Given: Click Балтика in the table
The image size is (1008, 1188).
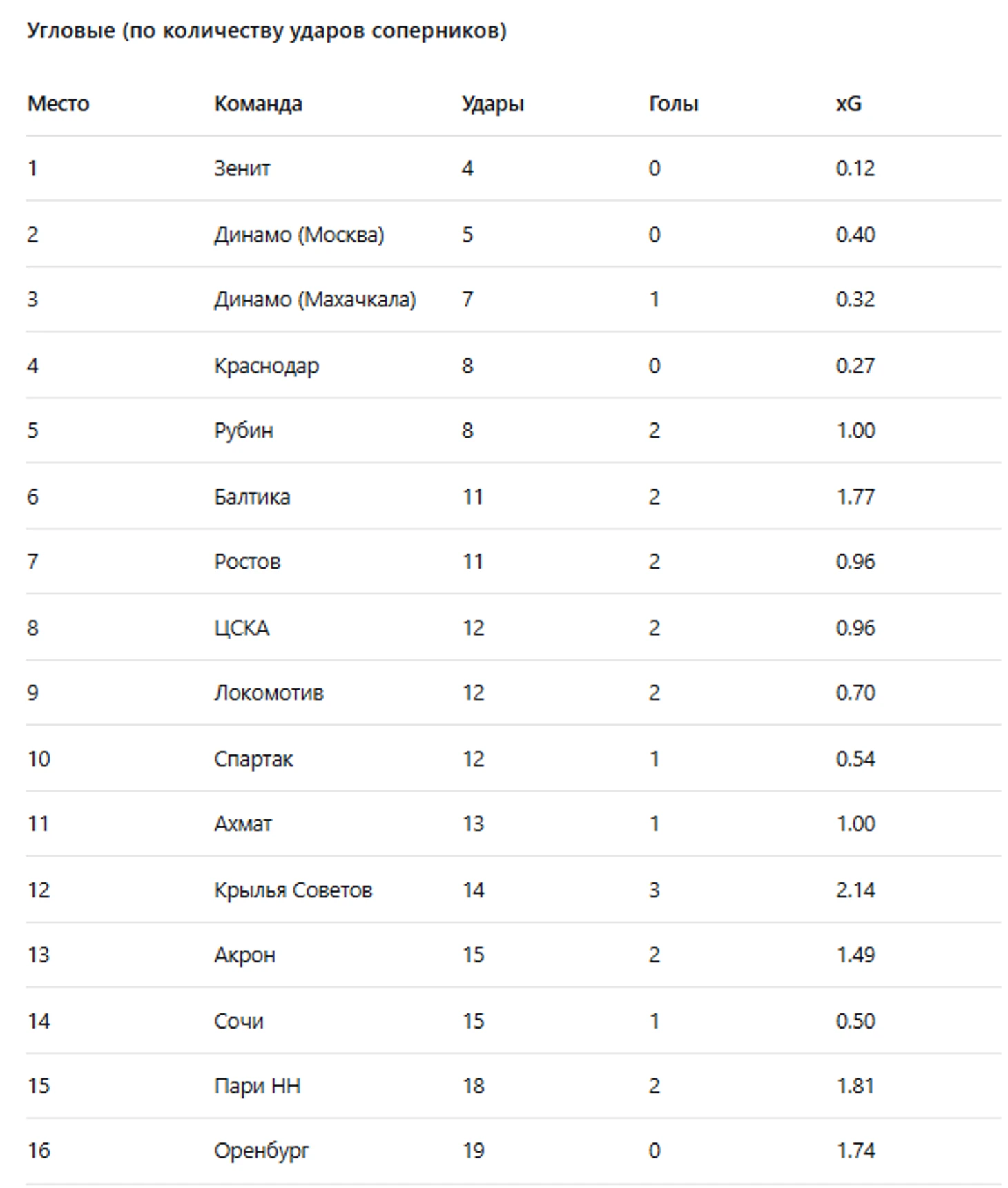Looking at the screenshot, I should click(x=252, y=496).
